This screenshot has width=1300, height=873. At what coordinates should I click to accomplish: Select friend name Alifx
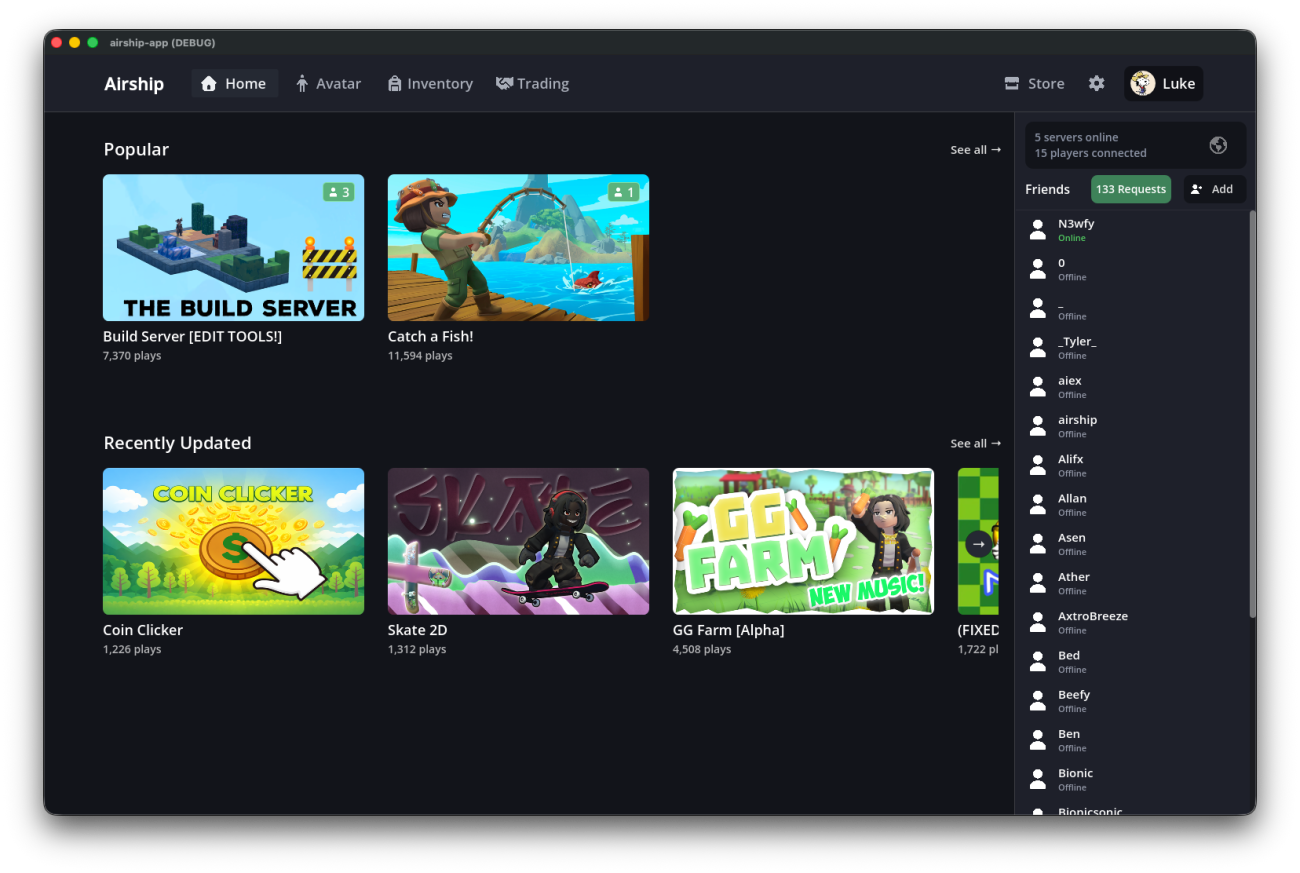(x=1071, y=459)
